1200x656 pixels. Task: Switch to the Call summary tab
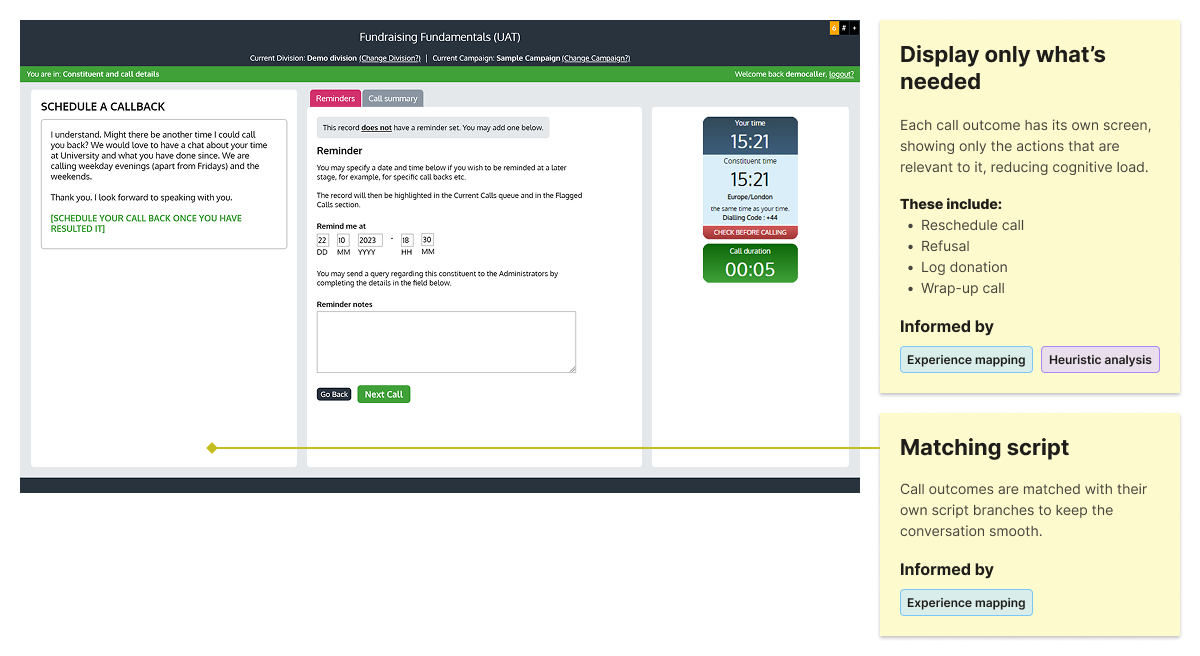pyautogui.click(x=393, y=98)
